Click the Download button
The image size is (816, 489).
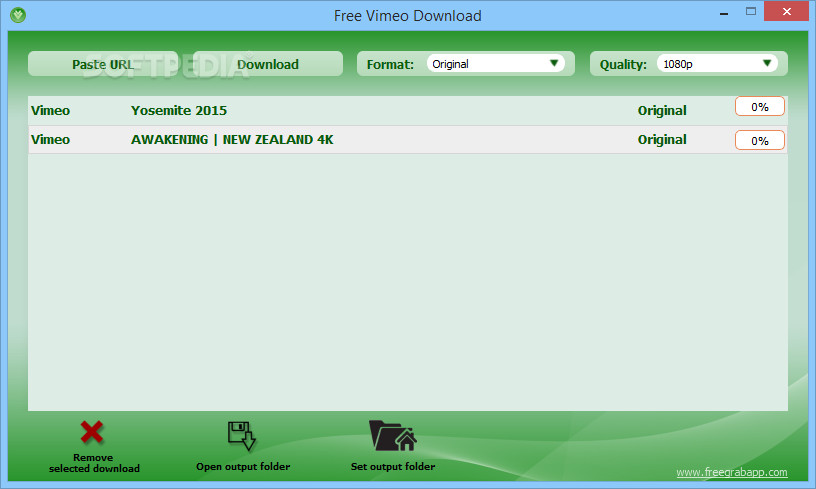coord(267,64)
